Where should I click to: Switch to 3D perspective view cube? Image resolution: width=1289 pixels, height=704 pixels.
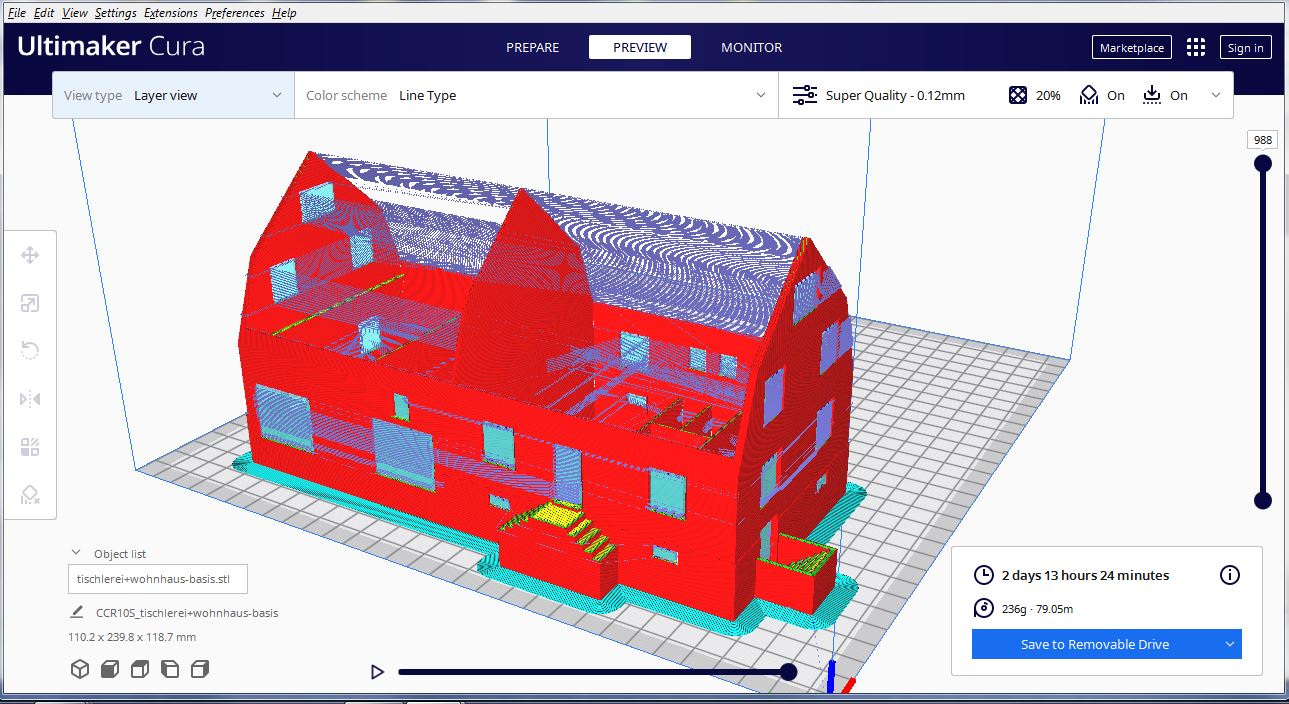tap(80, 669)
